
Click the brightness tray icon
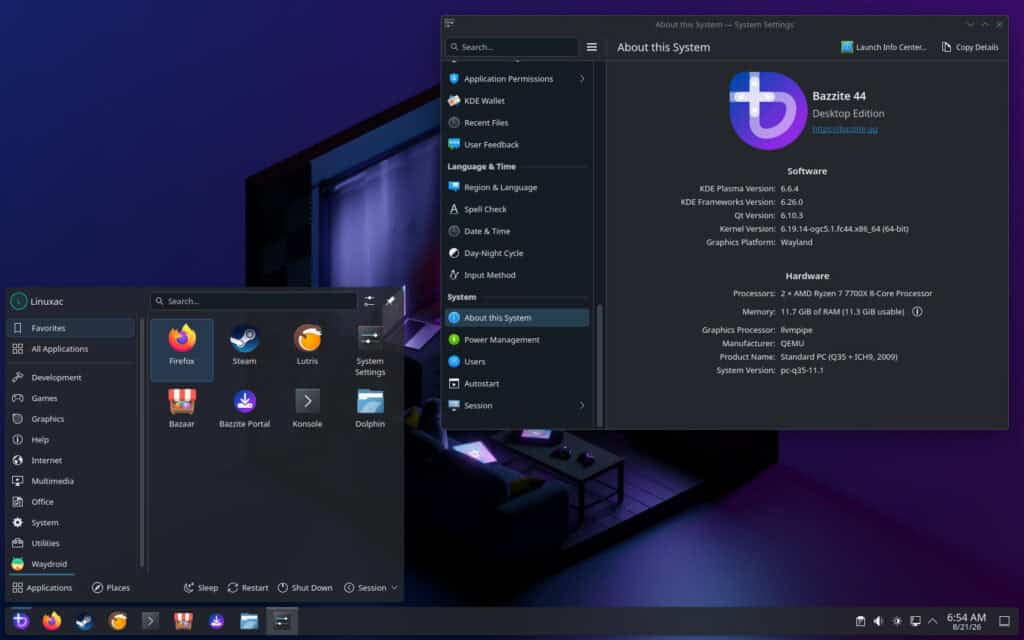897,621
